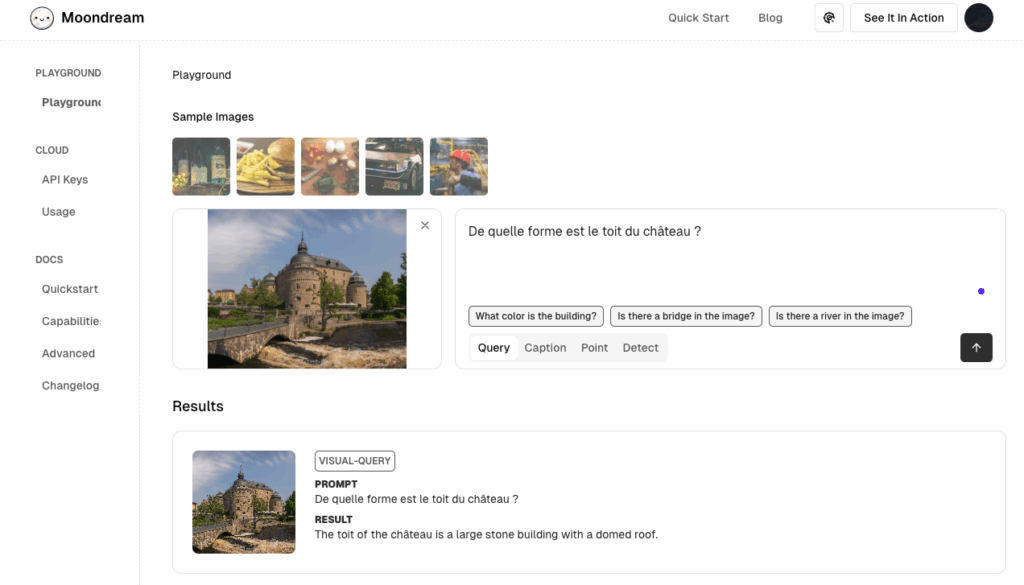Viewport: 1024px width, 585px height.
Task: Open the theme palette icon button
Action: click(x=829, y=18)
